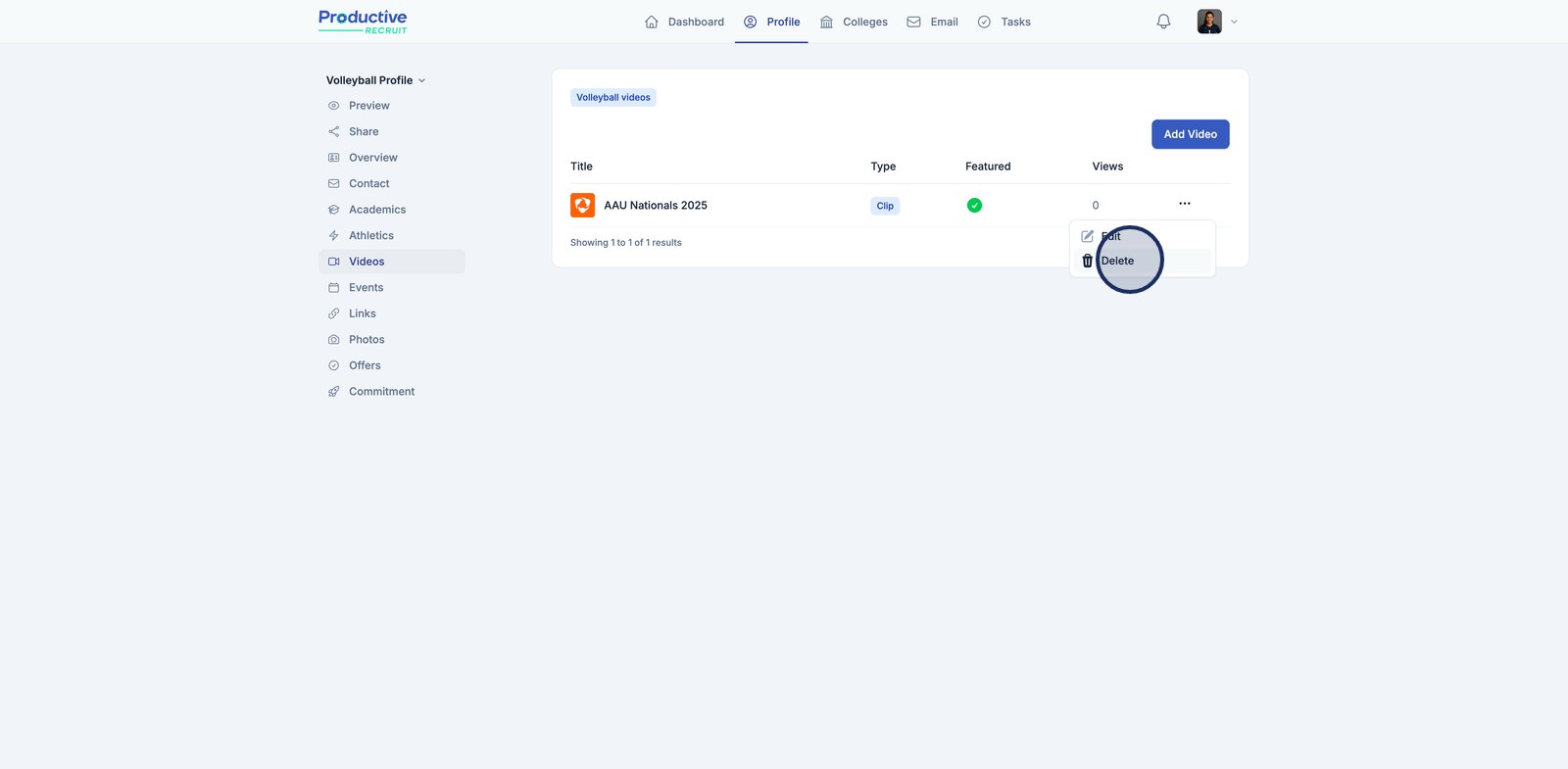1568x769 pixels.
Task: Navigate to Academics section
Action: (x=376, y=210)
